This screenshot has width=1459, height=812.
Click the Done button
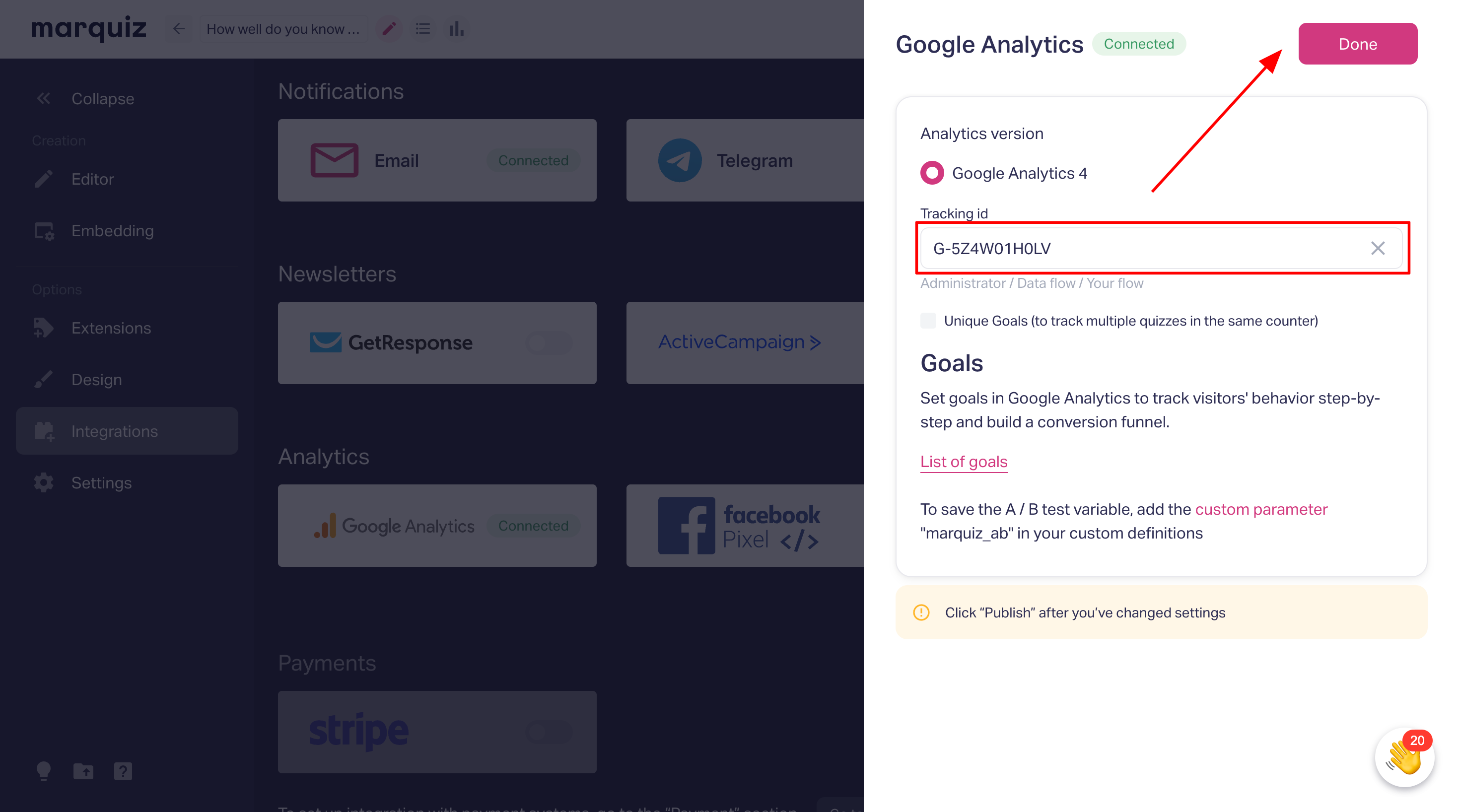point(1358,44)
